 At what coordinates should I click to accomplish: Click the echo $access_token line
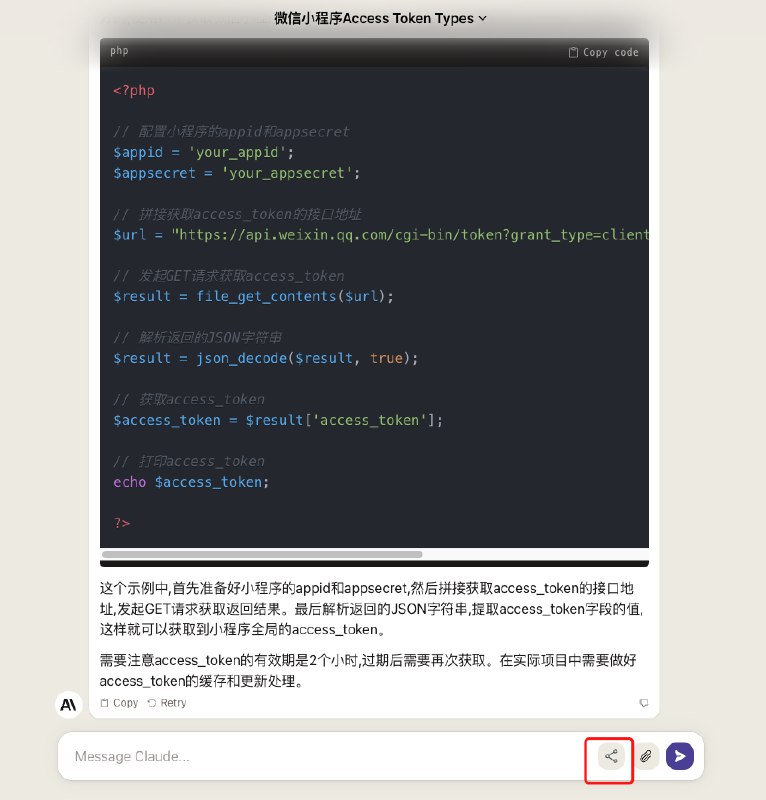[x=191, y=482]
